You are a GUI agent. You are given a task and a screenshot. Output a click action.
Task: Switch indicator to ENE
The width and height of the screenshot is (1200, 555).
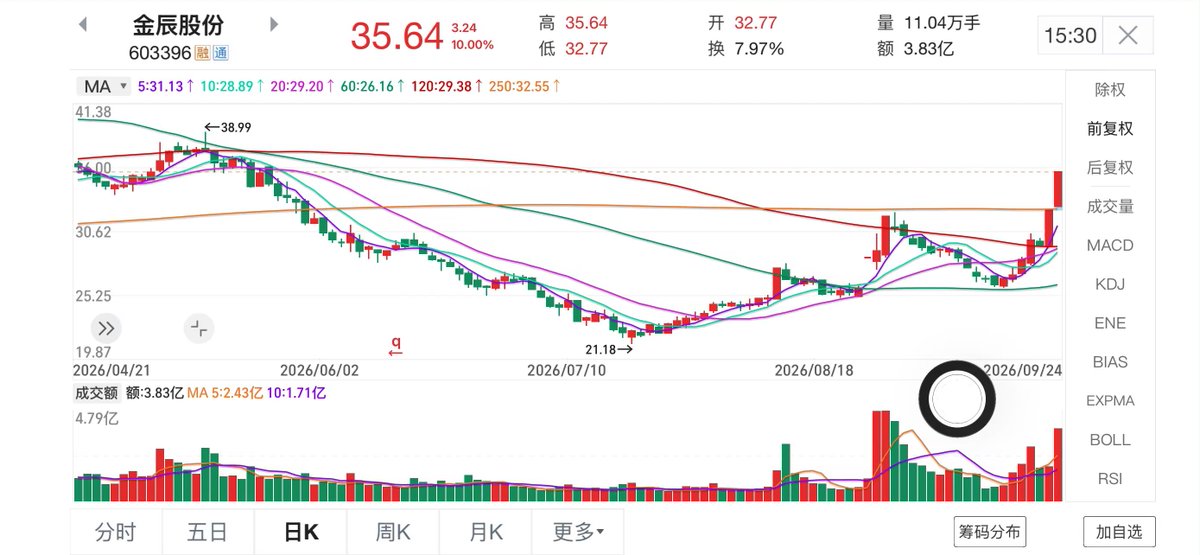click(x=1110, y=323)
